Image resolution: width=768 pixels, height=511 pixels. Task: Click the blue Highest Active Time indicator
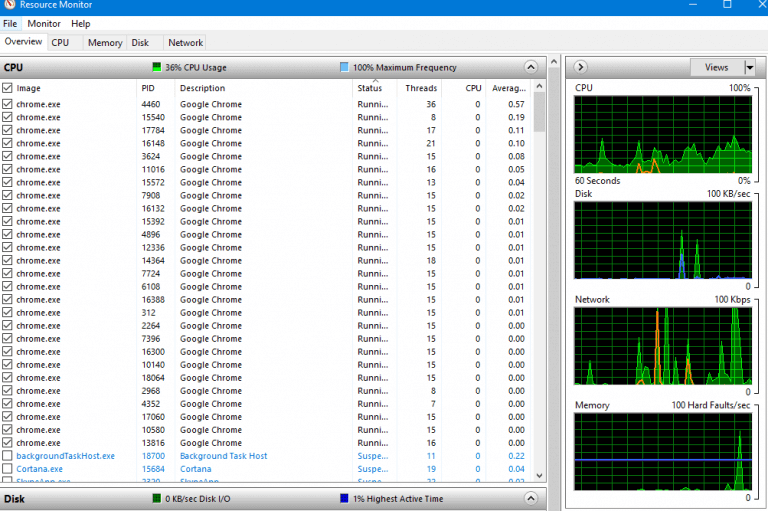pyautogui.click(x=344, y=498)
